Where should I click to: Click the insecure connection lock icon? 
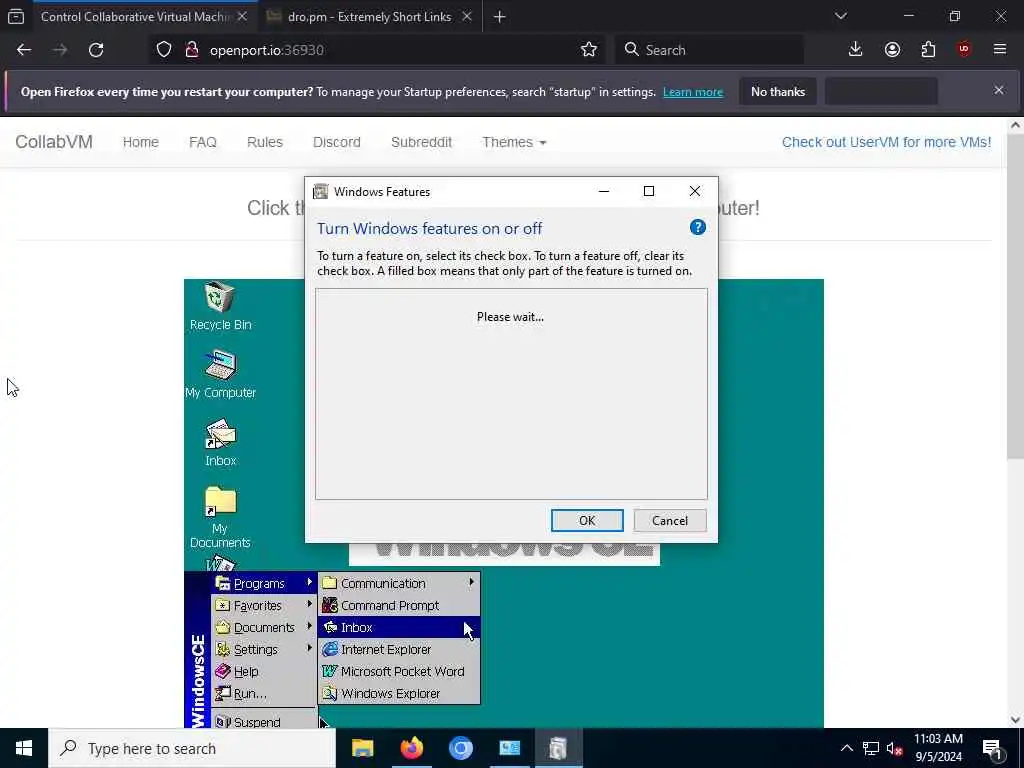pos(192,50)
